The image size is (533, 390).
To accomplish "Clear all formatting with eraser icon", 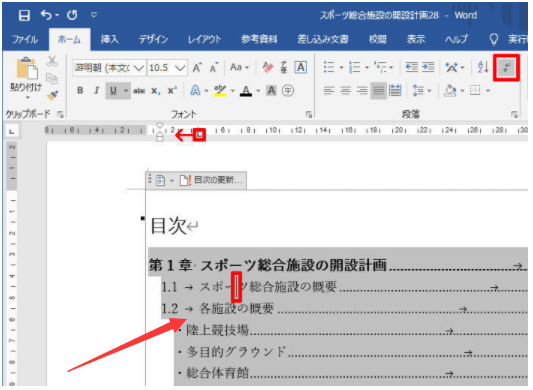I will point(268,67).
